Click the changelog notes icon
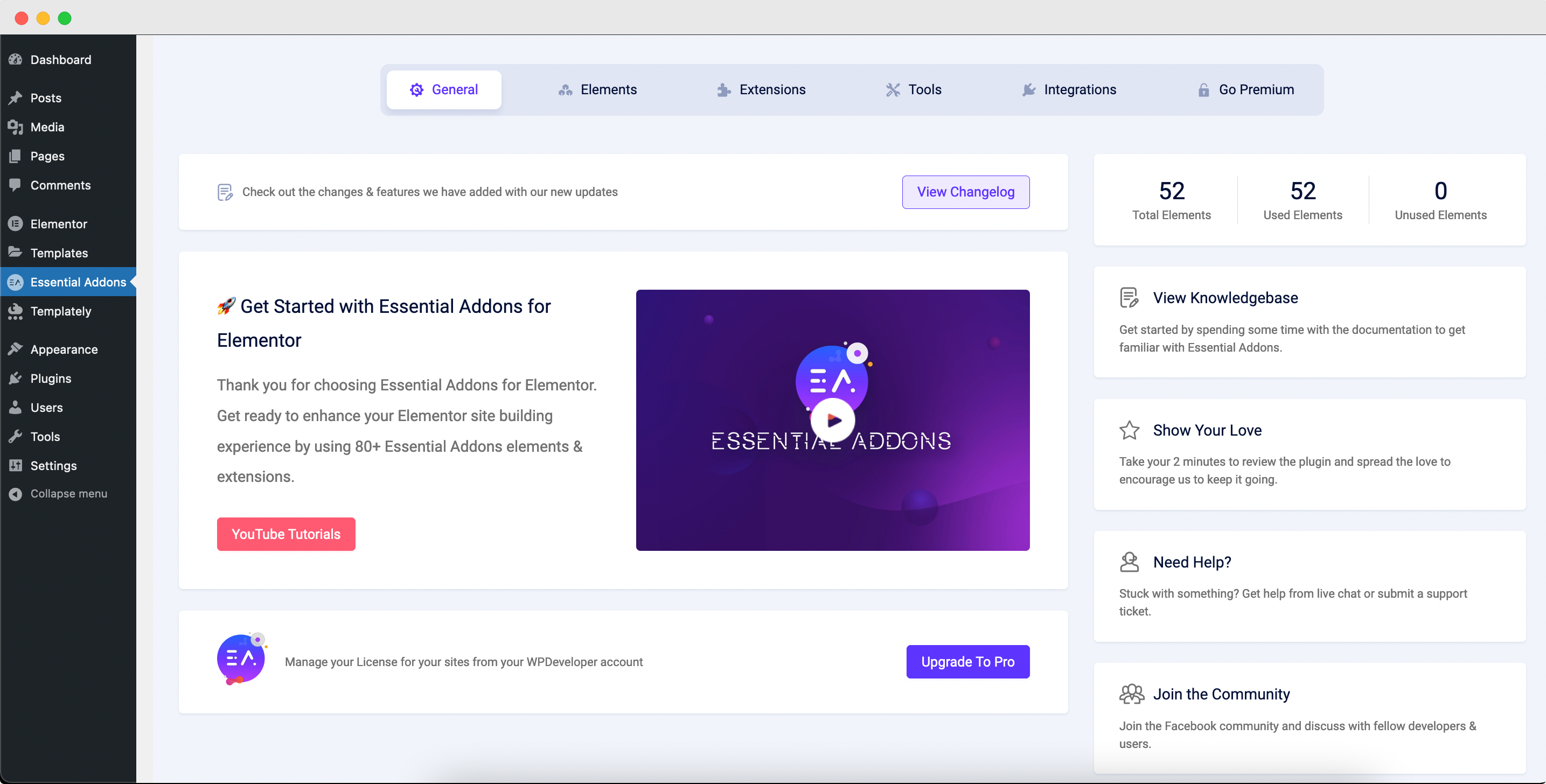Screen dimensions: 1546x784 point(225,192)
